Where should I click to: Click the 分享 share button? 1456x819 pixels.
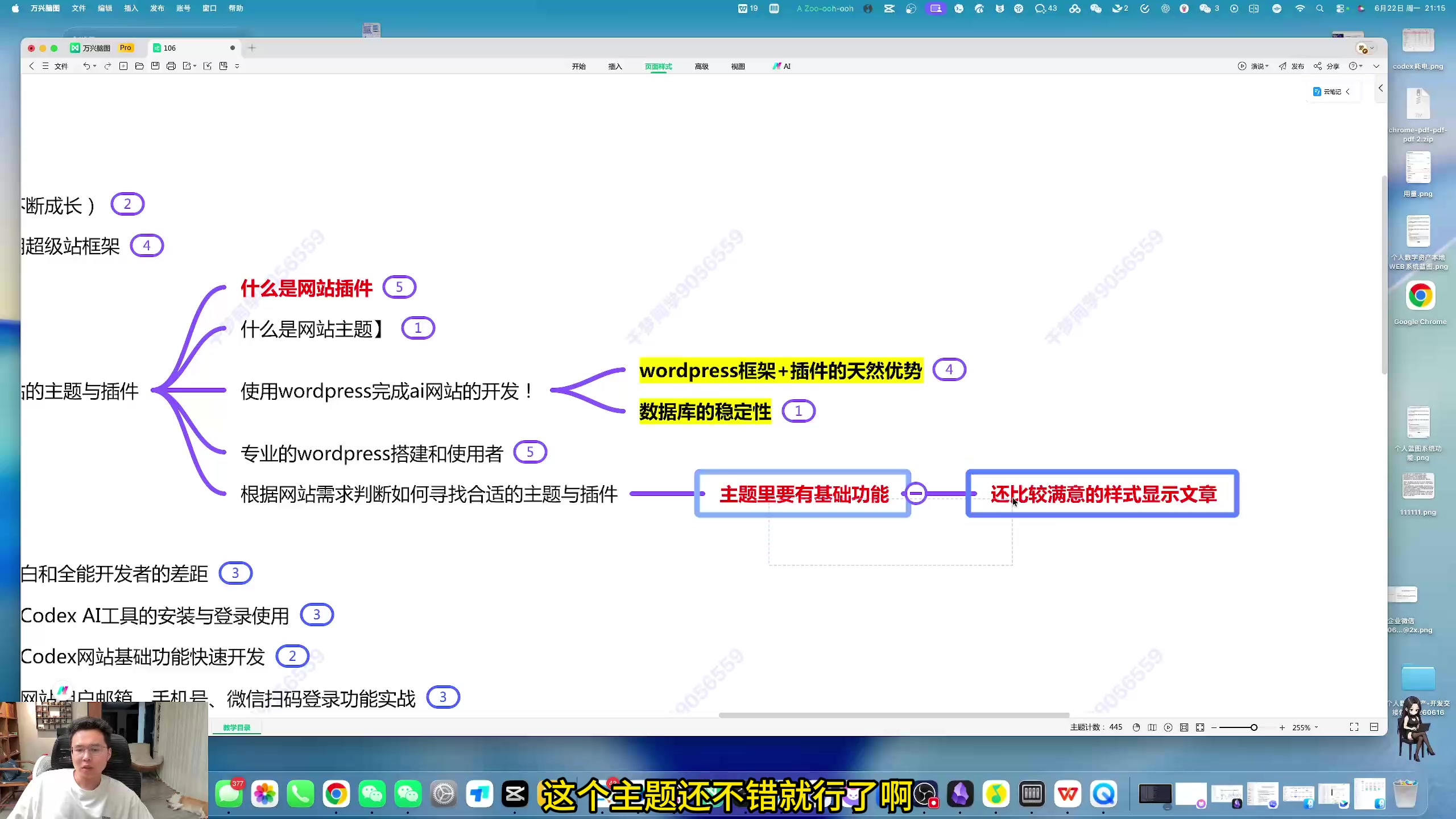[x=1326, y=66]
